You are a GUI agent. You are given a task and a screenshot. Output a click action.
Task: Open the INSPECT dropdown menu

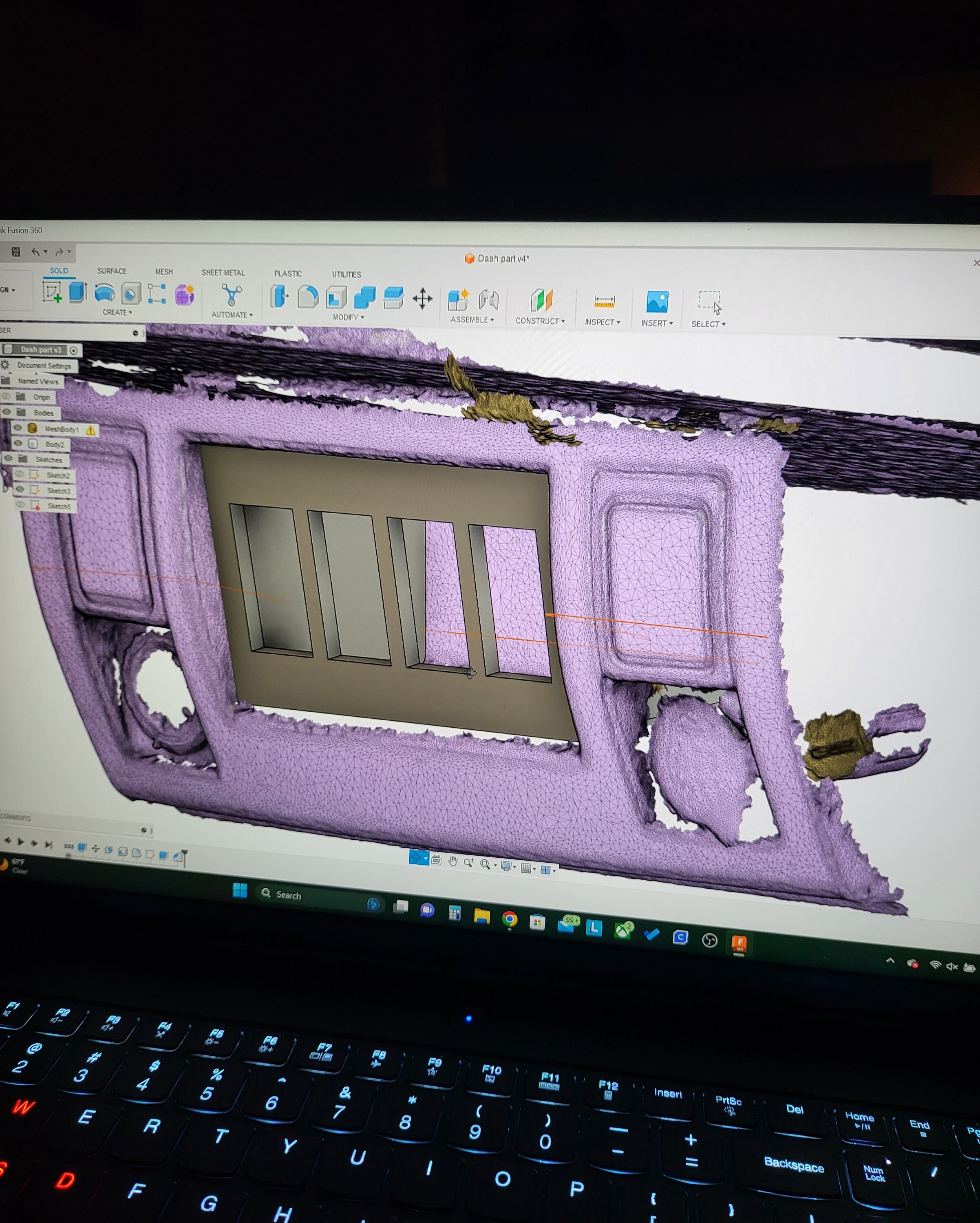tap(602, 322)
